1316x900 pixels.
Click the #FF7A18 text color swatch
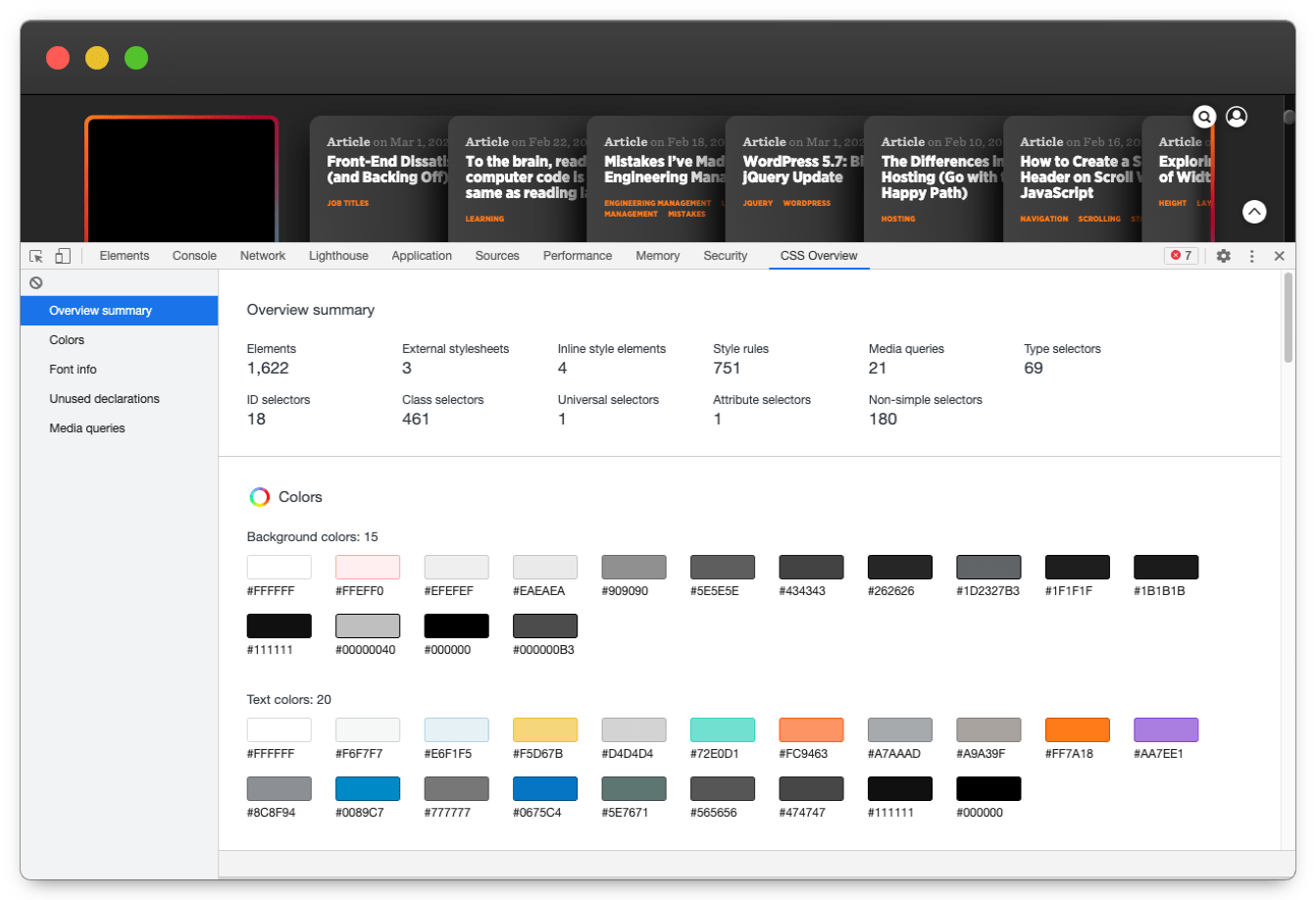(1077, 729)
